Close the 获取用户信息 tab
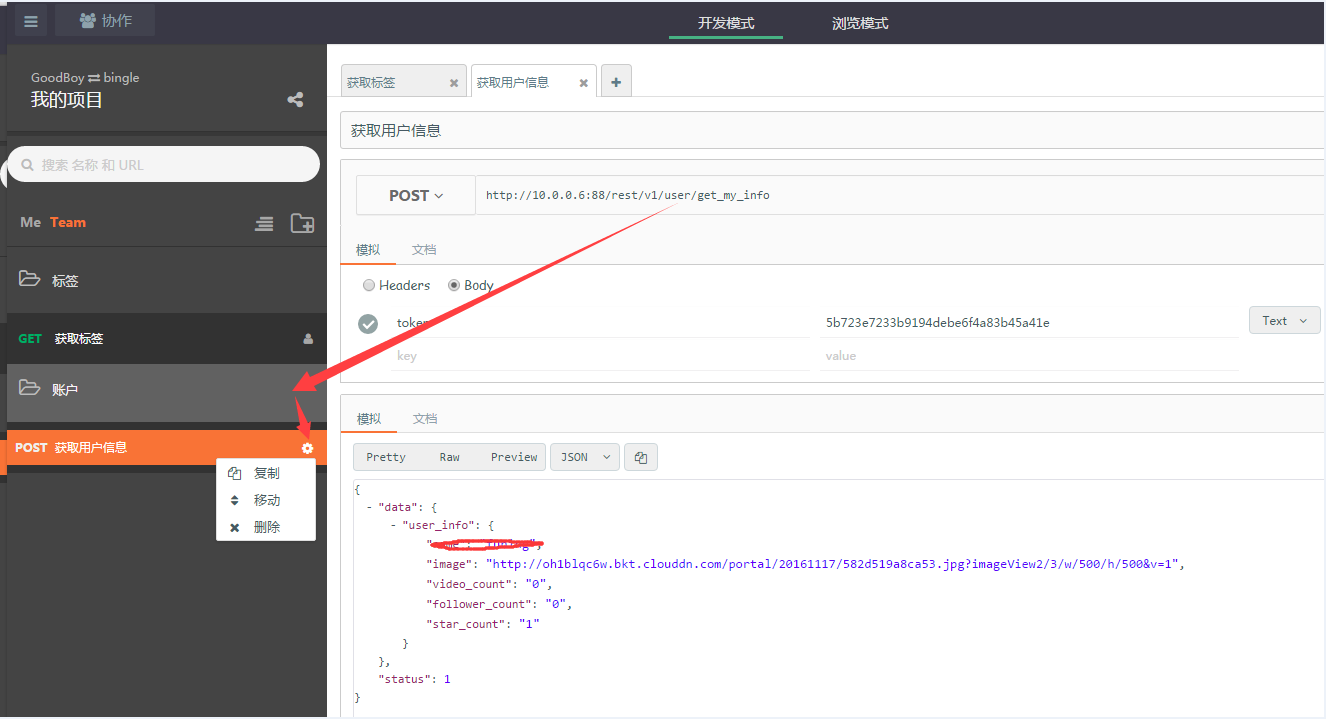This screenshot has height=719, width=1326. (x=584, y=83)
